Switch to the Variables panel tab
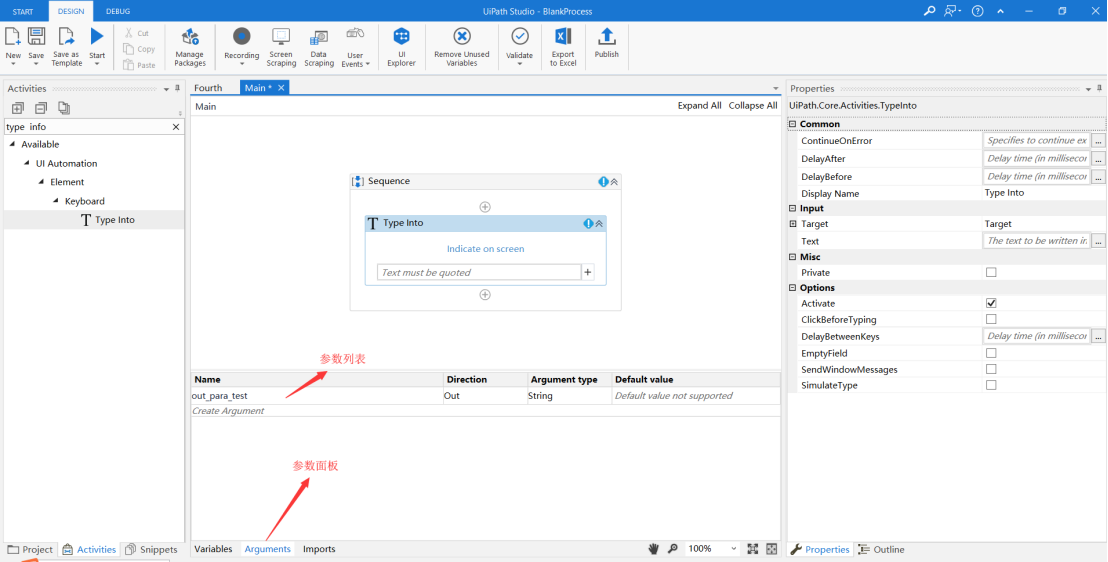 (x=213, y=549)
